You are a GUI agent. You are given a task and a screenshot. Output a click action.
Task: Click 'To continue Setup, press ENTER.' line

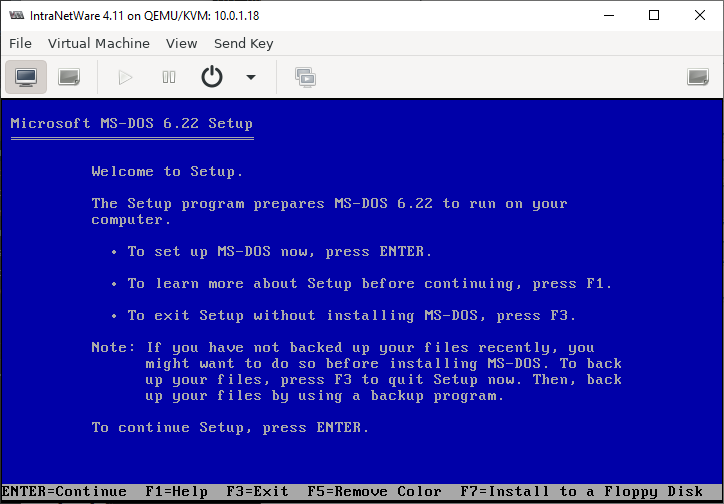point(230,427)
